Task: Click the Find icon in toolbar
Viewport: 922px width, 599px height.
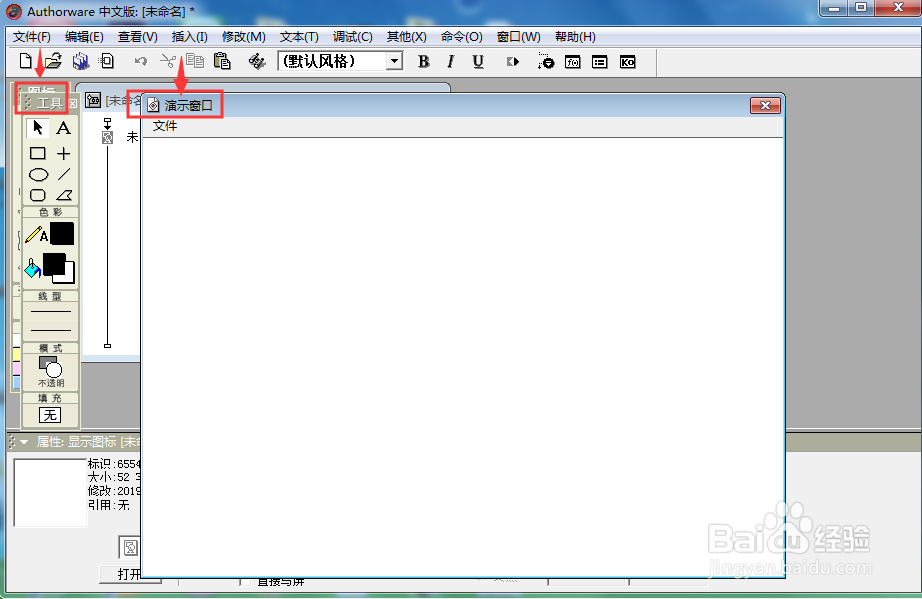Action: click(x=257, y=61)
